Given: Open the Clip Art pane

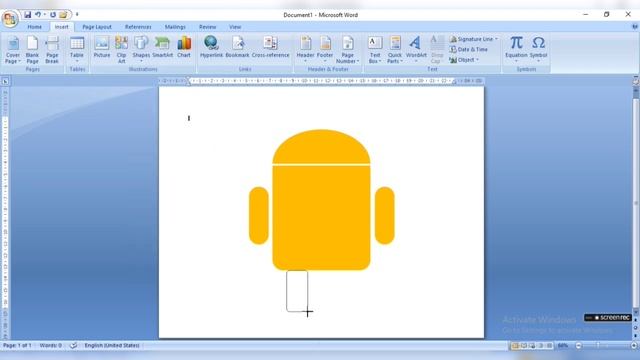Looking at the screenshot, I should click(x=121, y=49).
